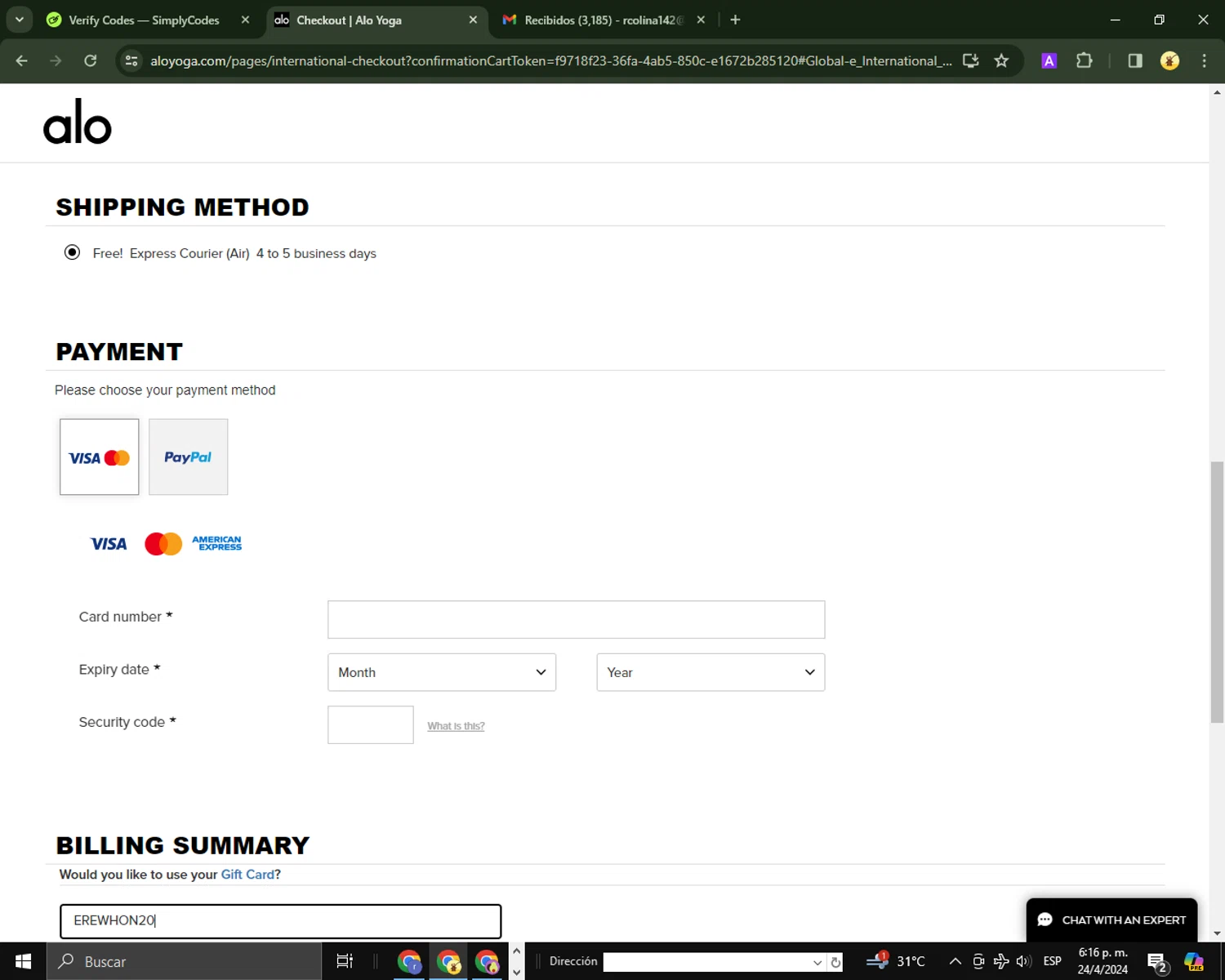Go back to the previous page

[22, 60]
